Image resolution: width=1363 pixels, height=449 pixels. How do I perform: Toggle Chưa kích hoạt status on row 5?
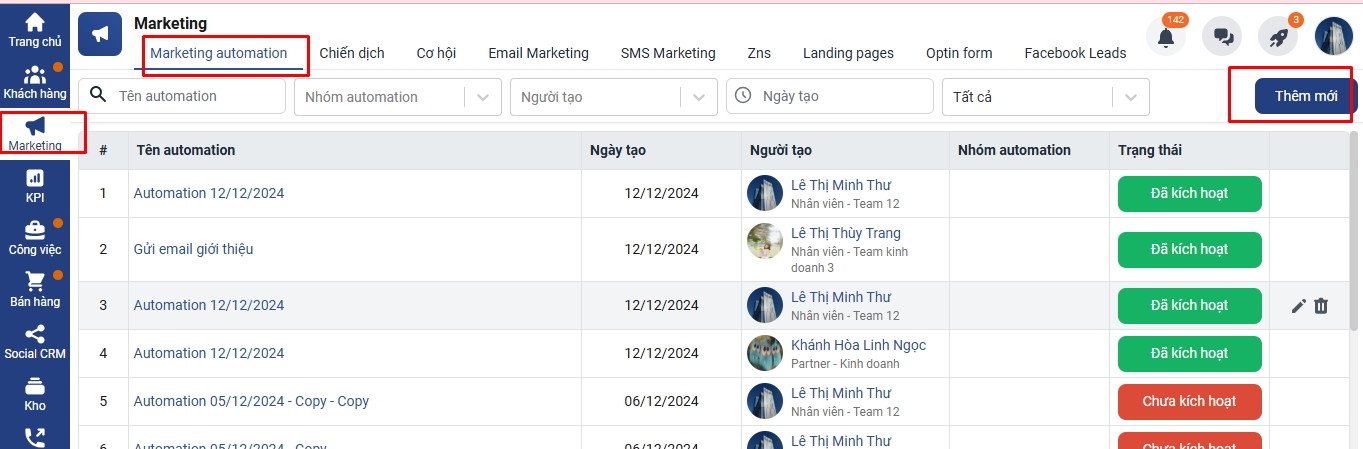tap(1189, 401)
